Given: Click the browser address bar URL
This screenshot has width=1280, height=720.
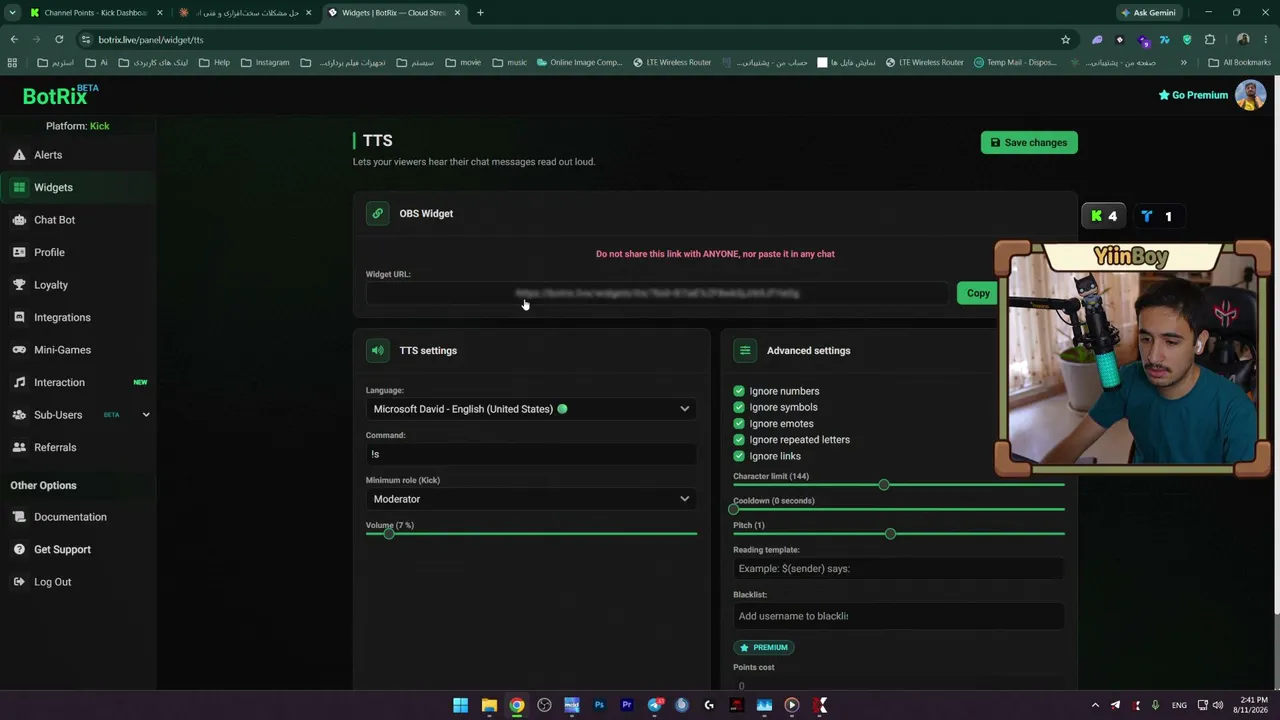Looking at the screenshot, I should (x=151, y=40).
